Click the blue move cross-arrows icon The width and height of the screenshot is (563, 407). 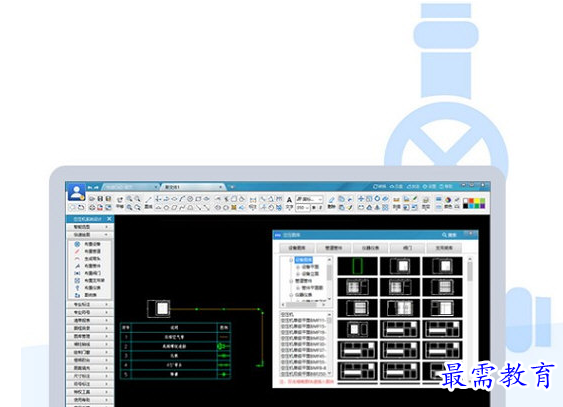(x=361, y=198)
